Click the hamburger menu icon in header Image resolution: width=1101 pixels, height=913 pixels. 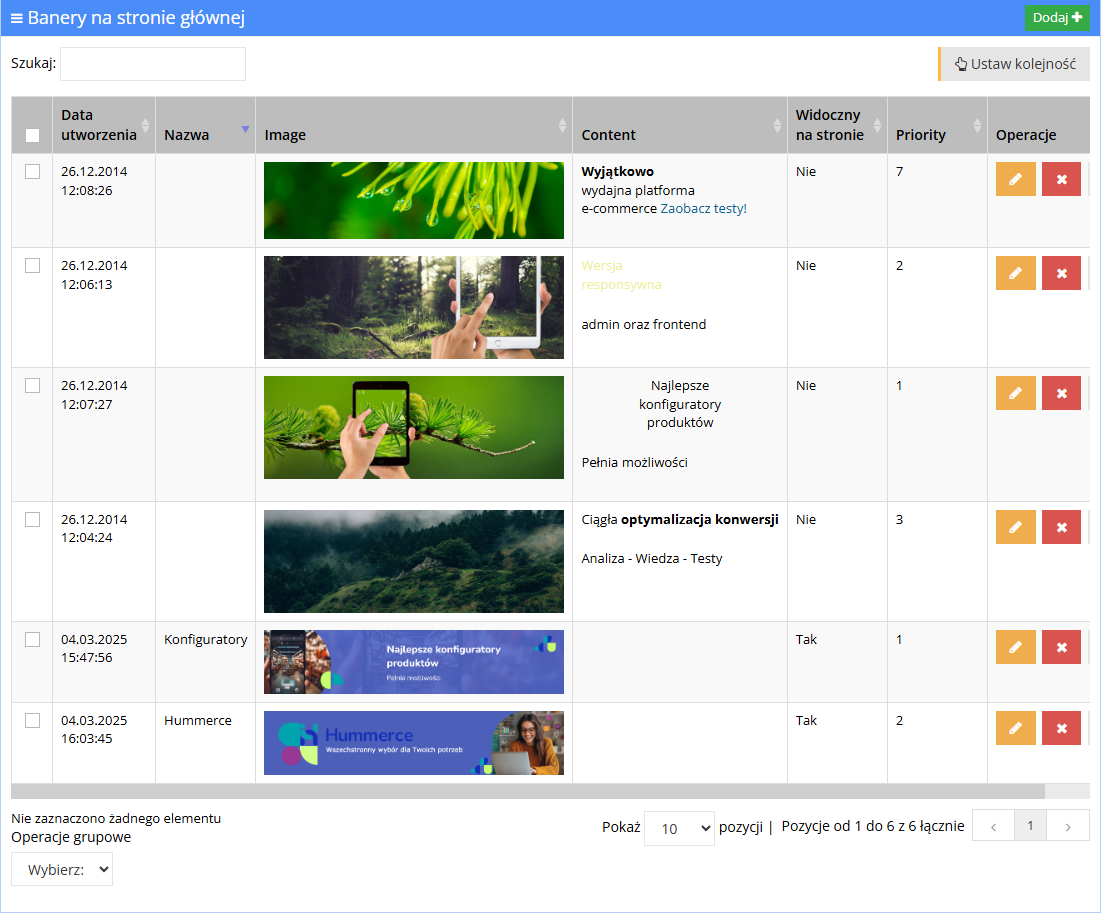tap(17, 18)
